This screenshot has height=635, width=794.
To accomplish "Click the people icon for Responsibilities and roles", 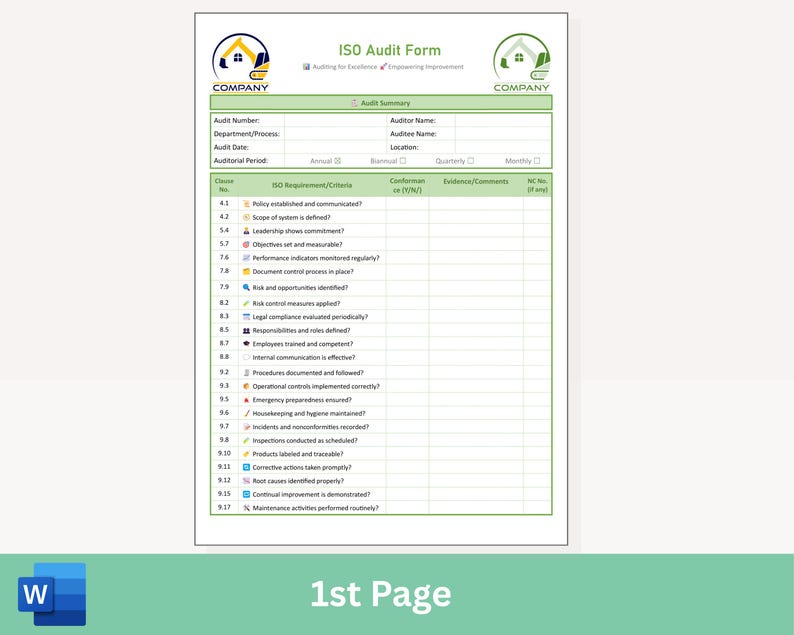I will 246,330.
